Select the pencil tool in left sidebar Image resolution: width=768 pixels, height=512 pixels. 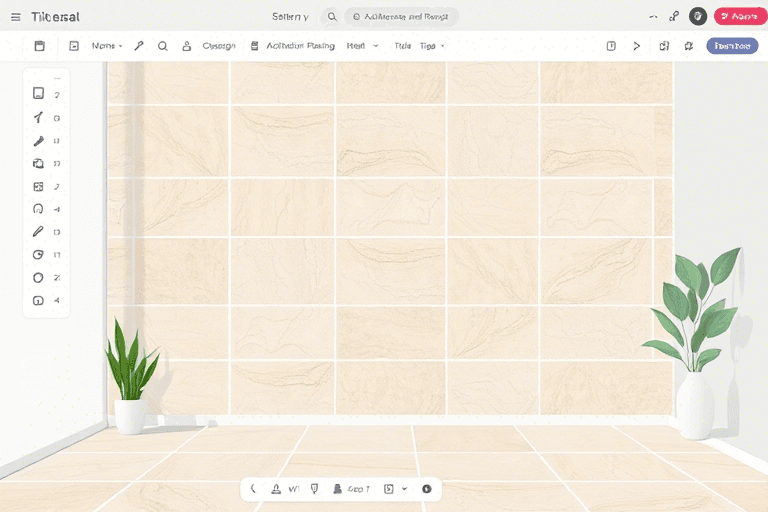click(x=38, y=232)
